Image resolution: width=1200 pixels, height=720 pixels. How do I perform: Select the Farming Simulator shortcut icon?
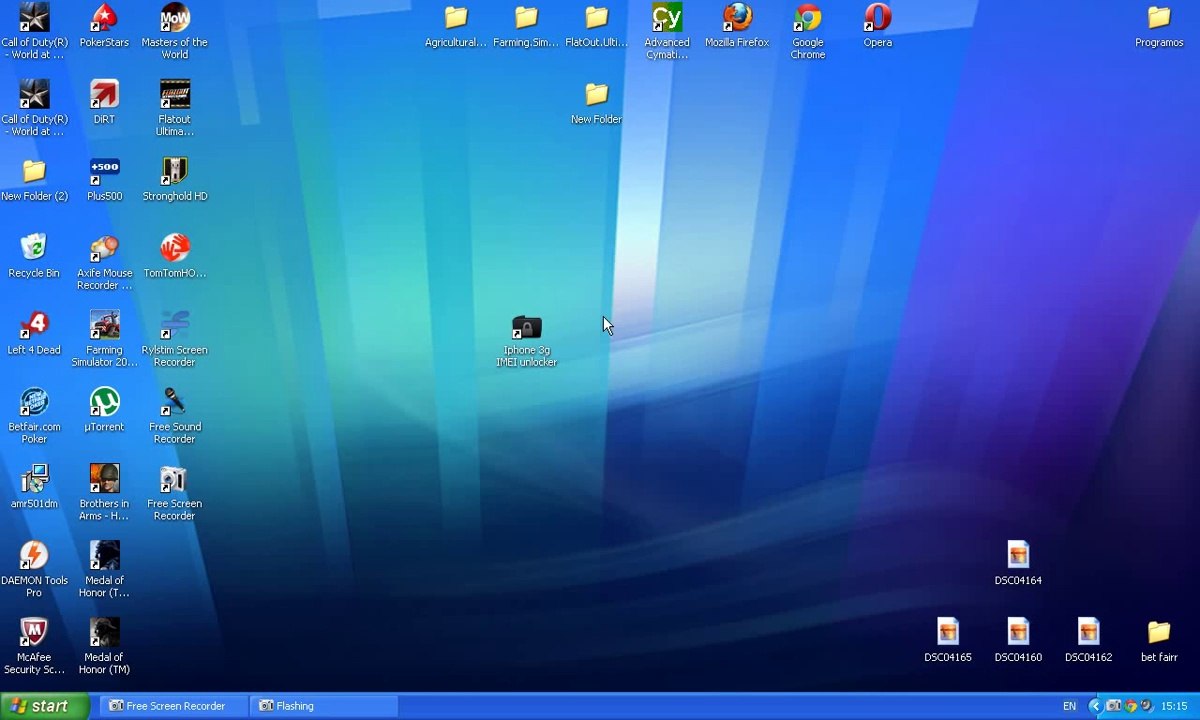coord(104,326)
